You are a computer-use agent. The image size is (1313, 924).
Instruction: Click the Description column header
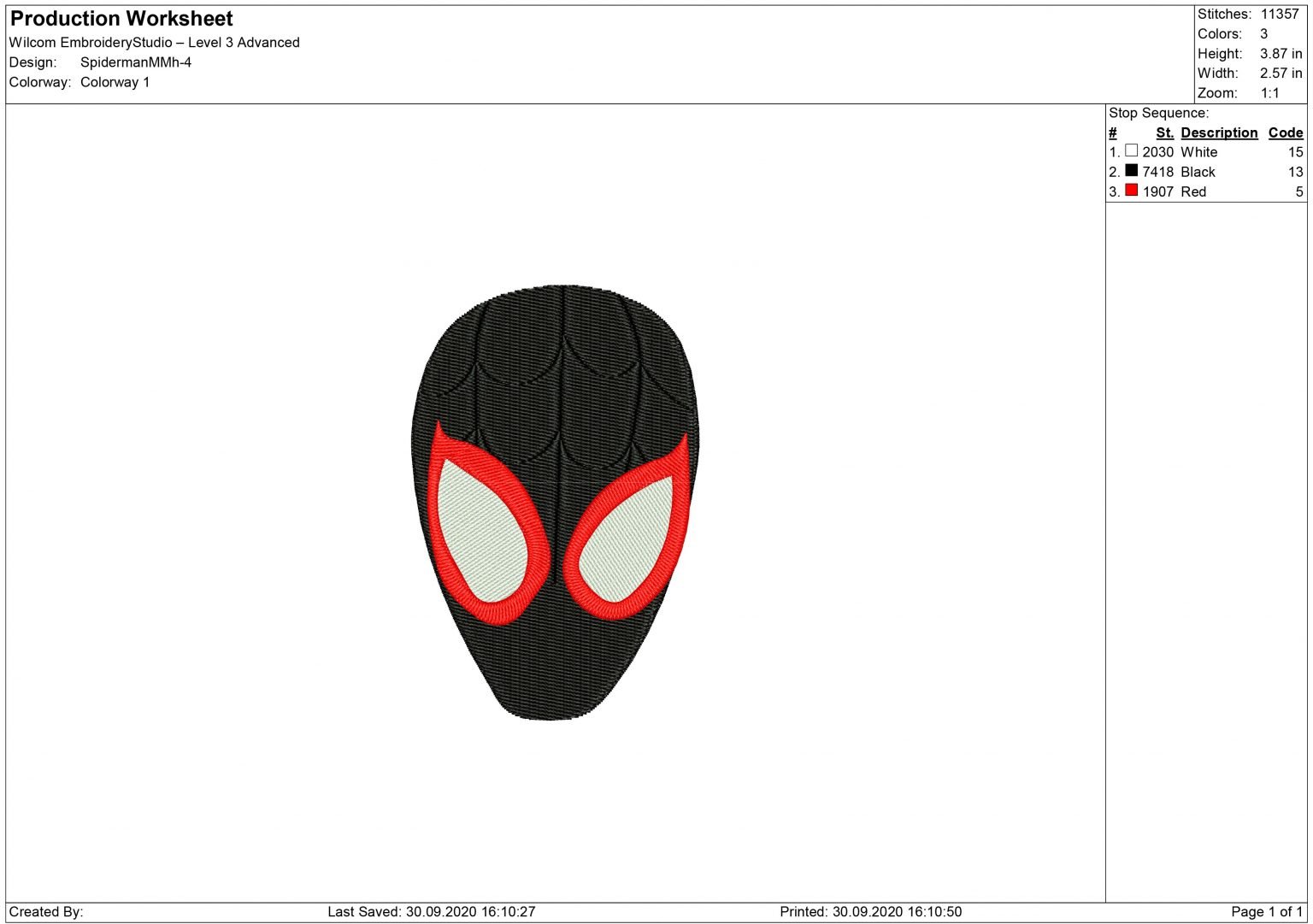[x=1220, y=132]
